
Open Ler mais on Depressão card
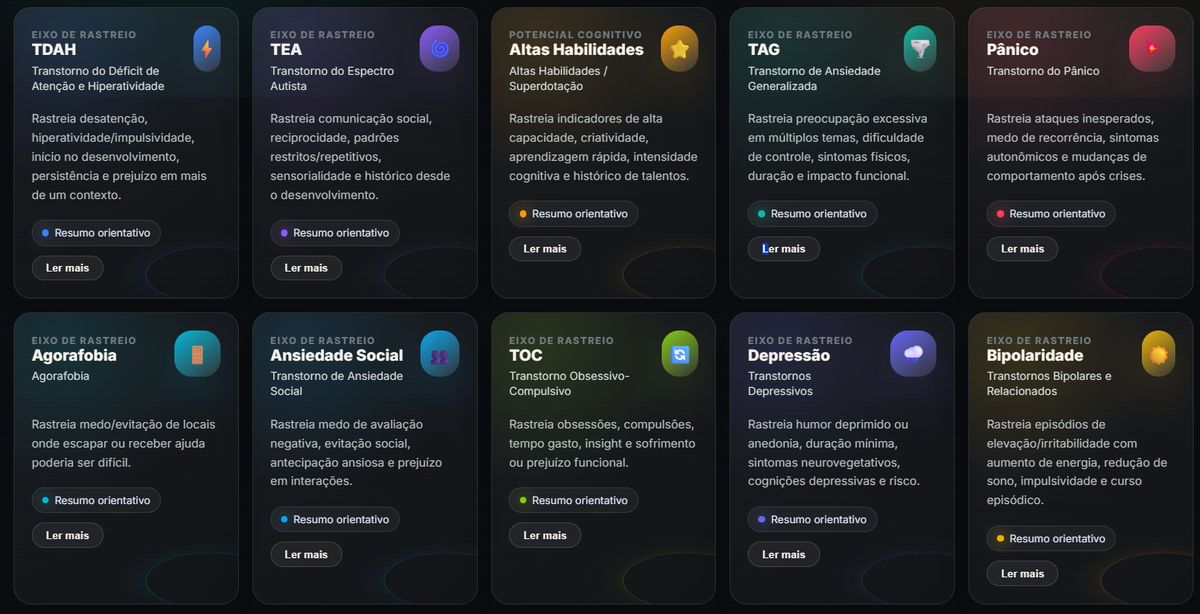(784, 554)
